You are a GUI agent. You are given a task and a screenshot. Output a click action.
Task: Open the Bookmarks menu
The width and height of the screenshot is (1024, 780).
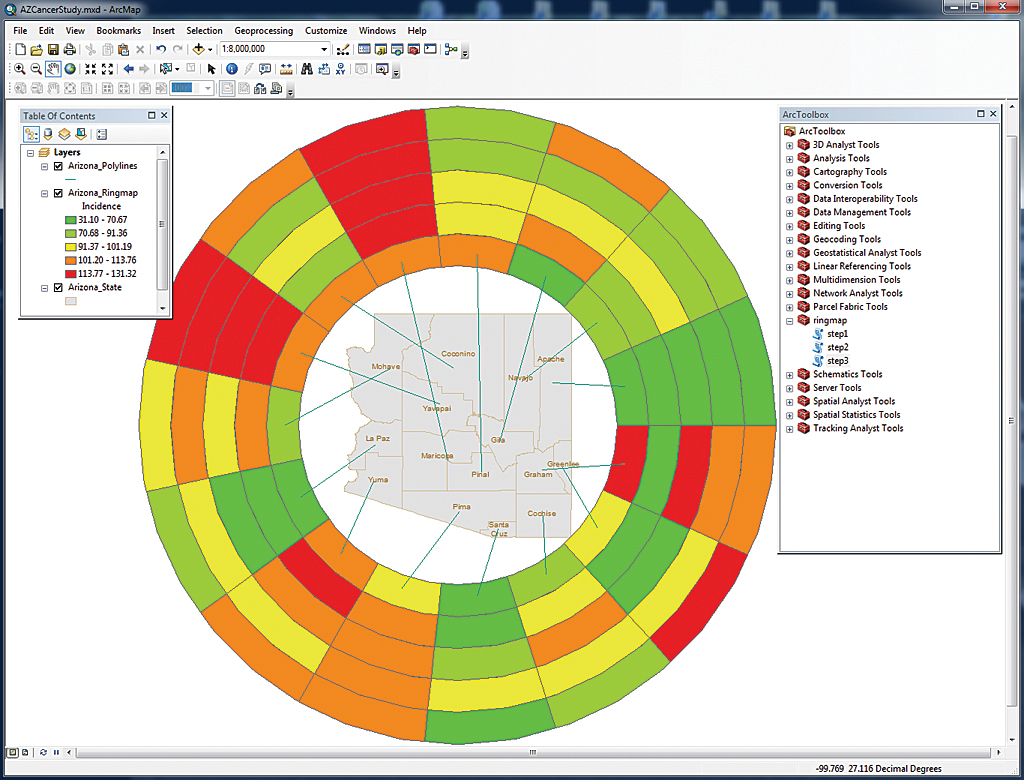coord(118,31)
